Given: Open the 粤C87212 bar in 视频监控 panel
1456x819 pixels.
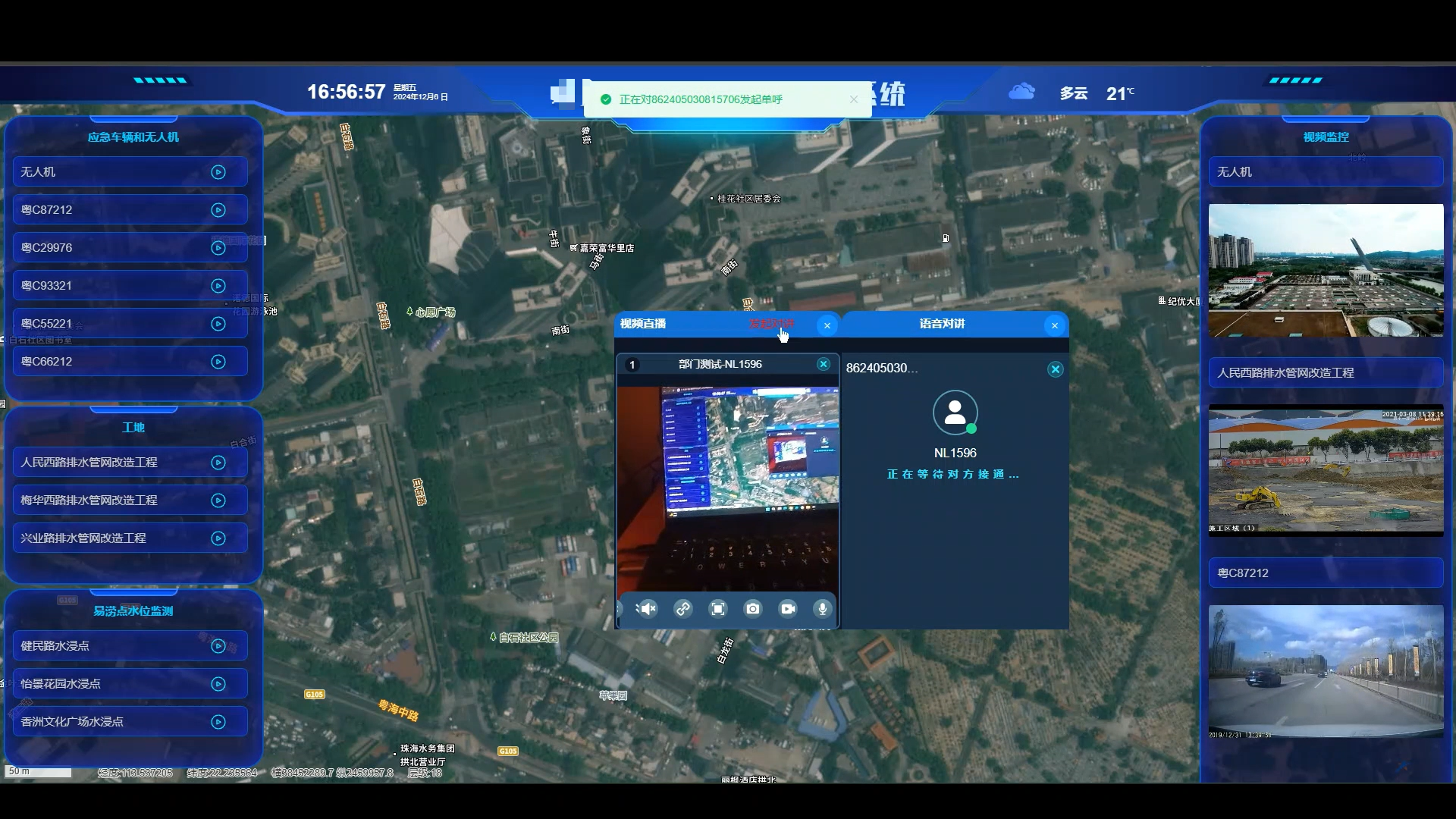Looking at the screenshot, I should pyautogui.click(x=1326, y=573).
